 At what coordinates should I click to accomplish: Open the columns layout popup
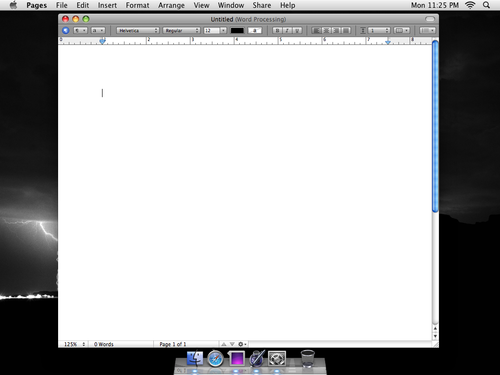point(401,30)
